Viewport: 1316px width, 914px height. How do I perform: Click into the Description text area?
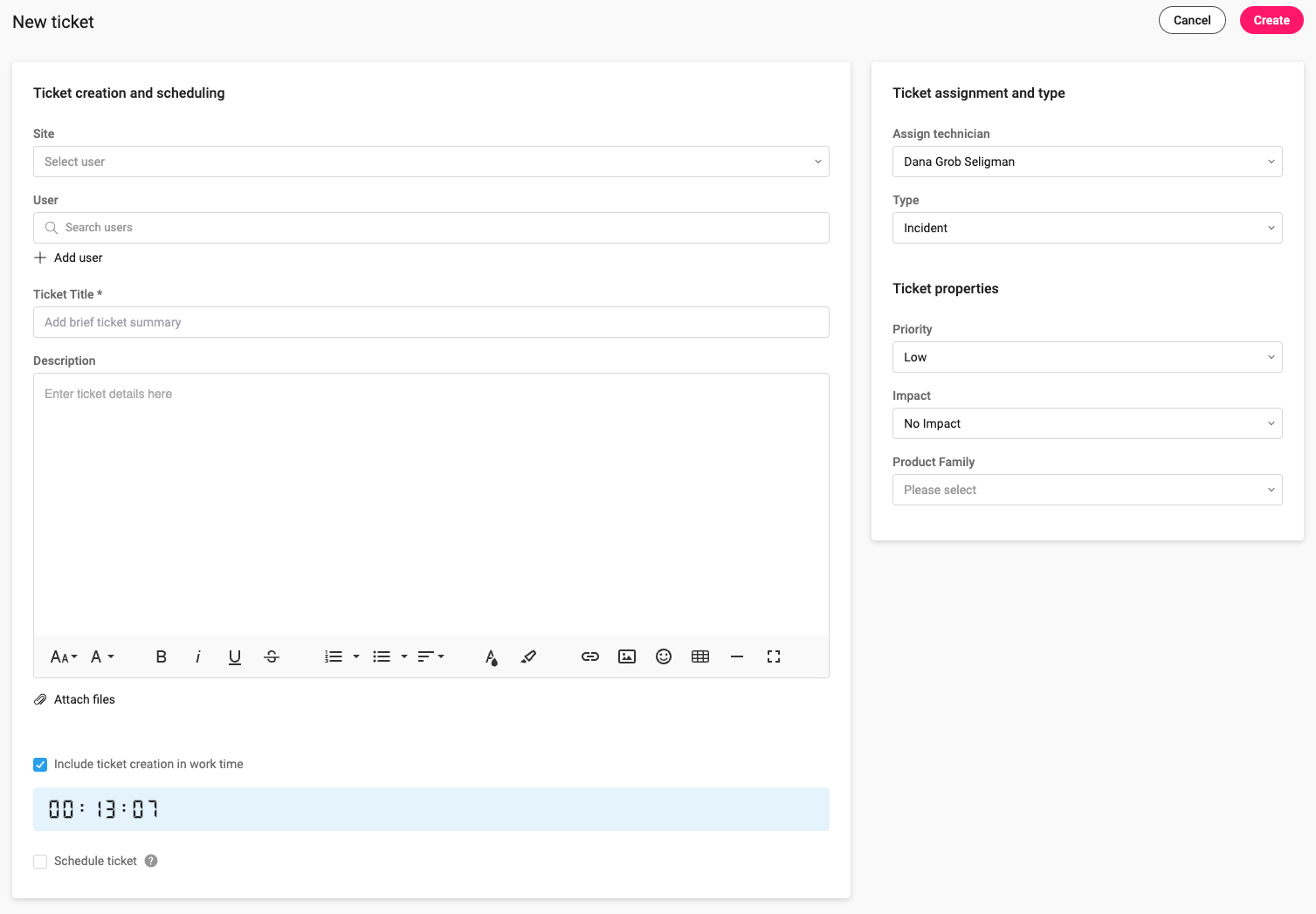coord(431,505)
